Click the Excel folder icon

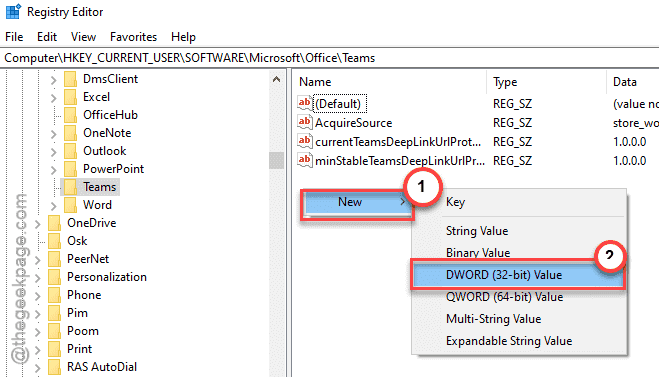[x=71, y=97]
